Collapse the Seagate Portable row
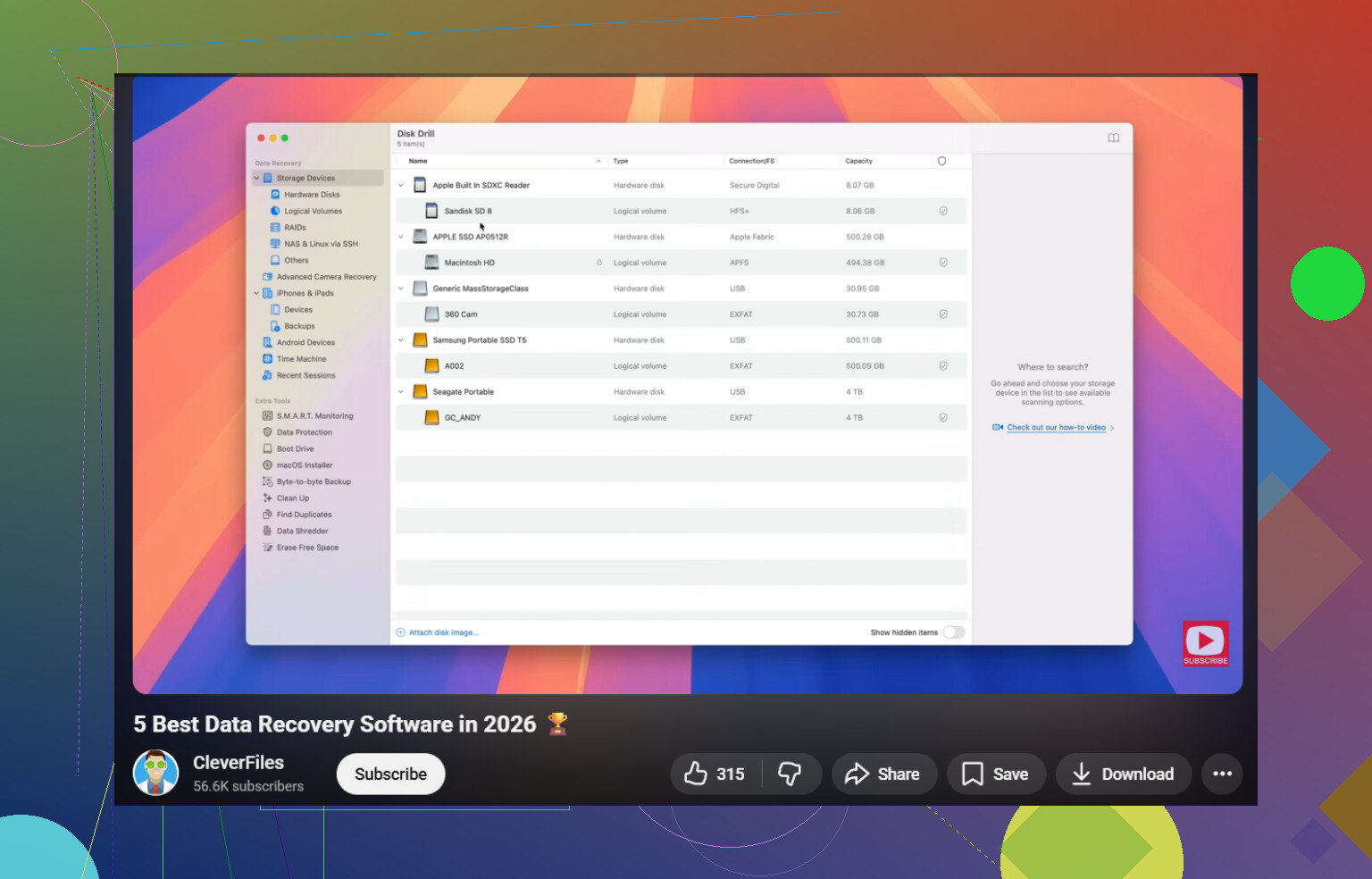The height and width of the screenshot is (879, 1372). coord(401,391)
